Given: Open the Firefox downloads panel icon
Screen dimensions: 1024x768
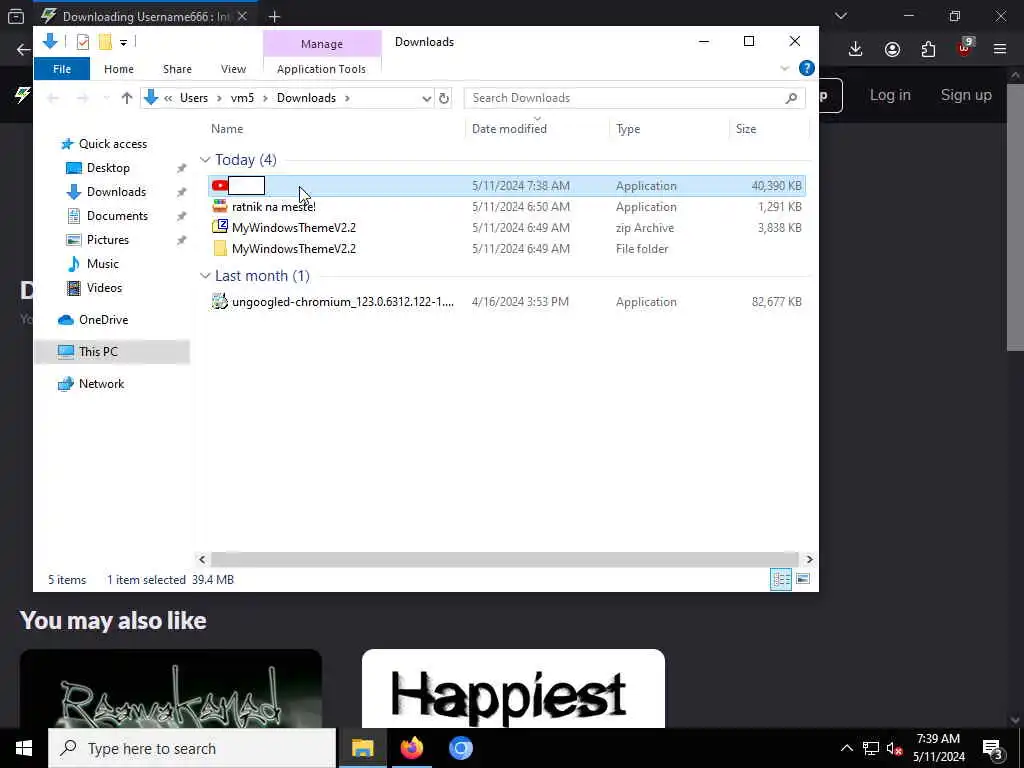Looking at the screenshot, I should point(855,49).
